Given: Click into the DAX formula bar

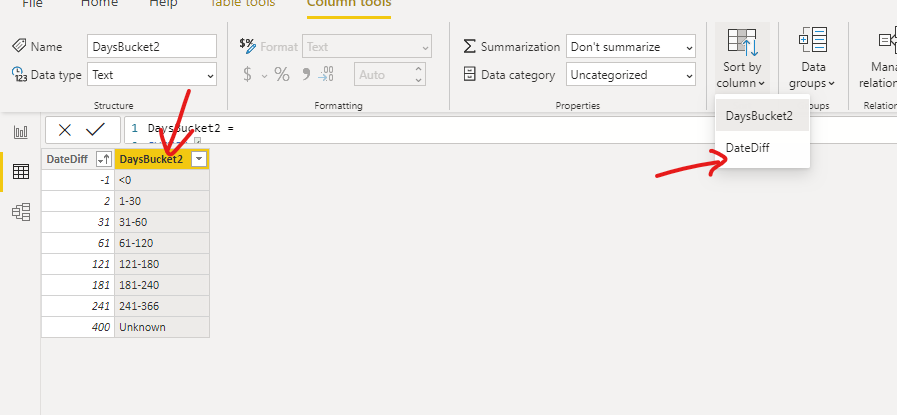Looking at the screenshot, I should (x=509, y=130).
